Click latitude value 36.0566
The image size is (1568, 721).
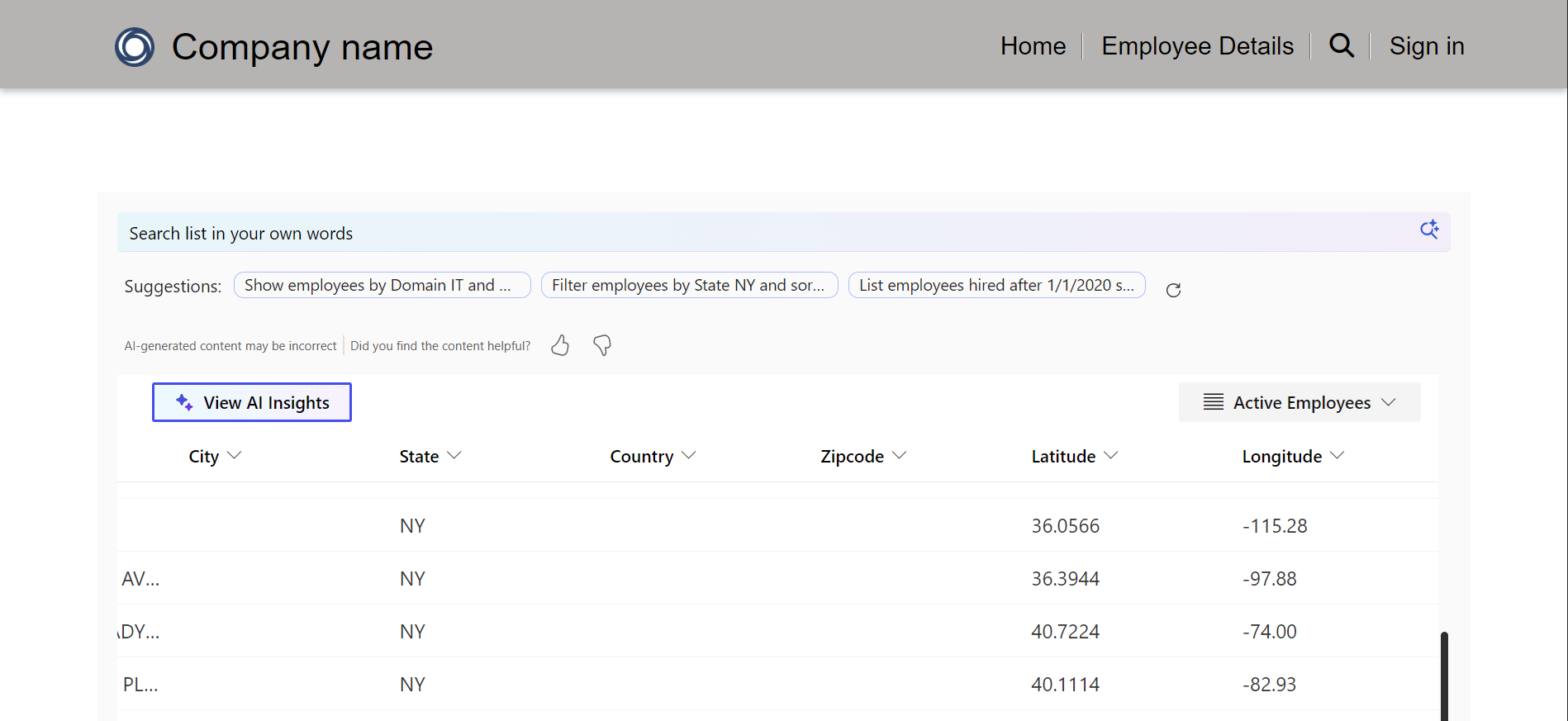[1065, 526]
